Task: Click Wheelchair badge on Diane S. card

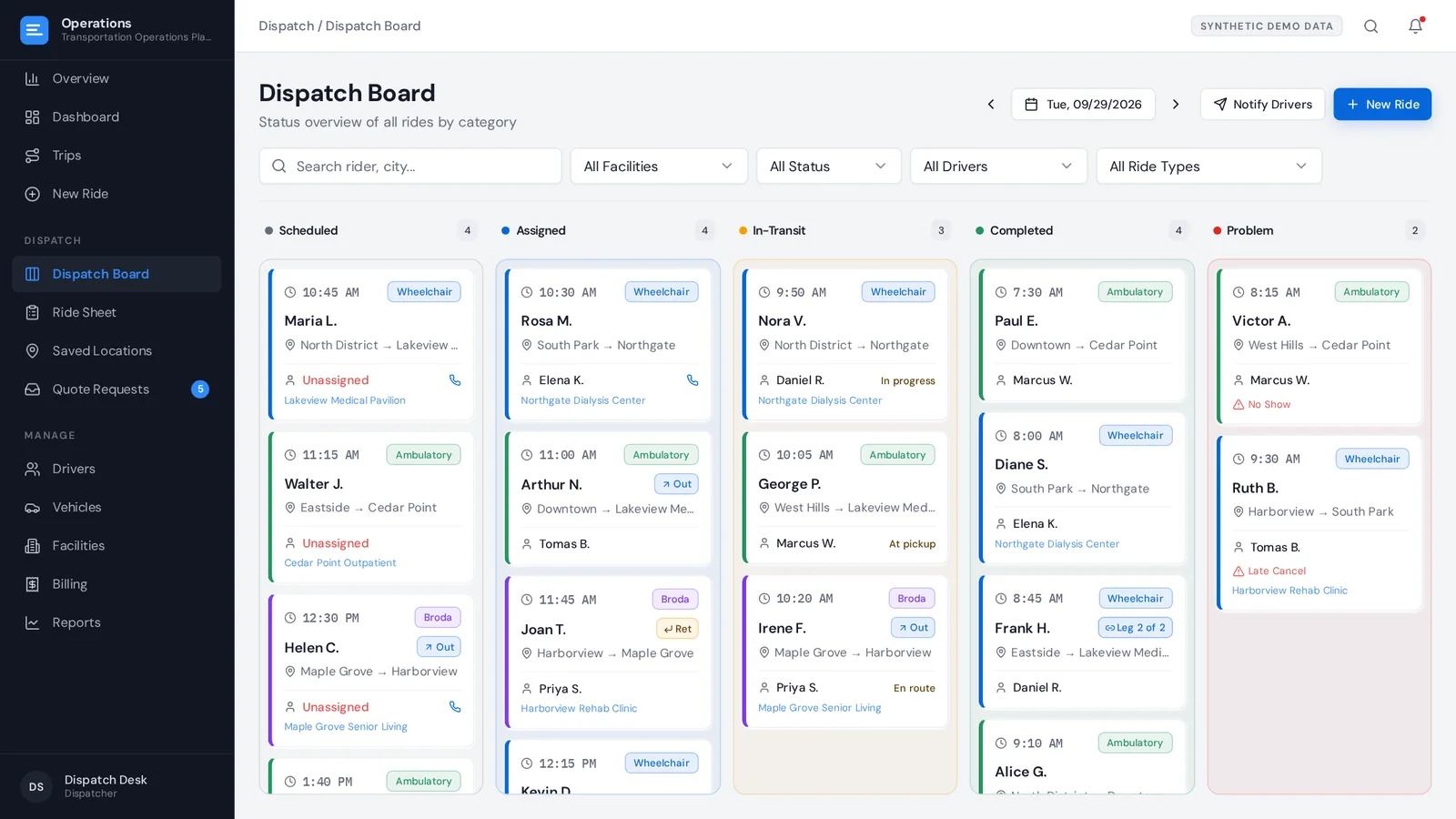Action: click(x=1135, y=436)
